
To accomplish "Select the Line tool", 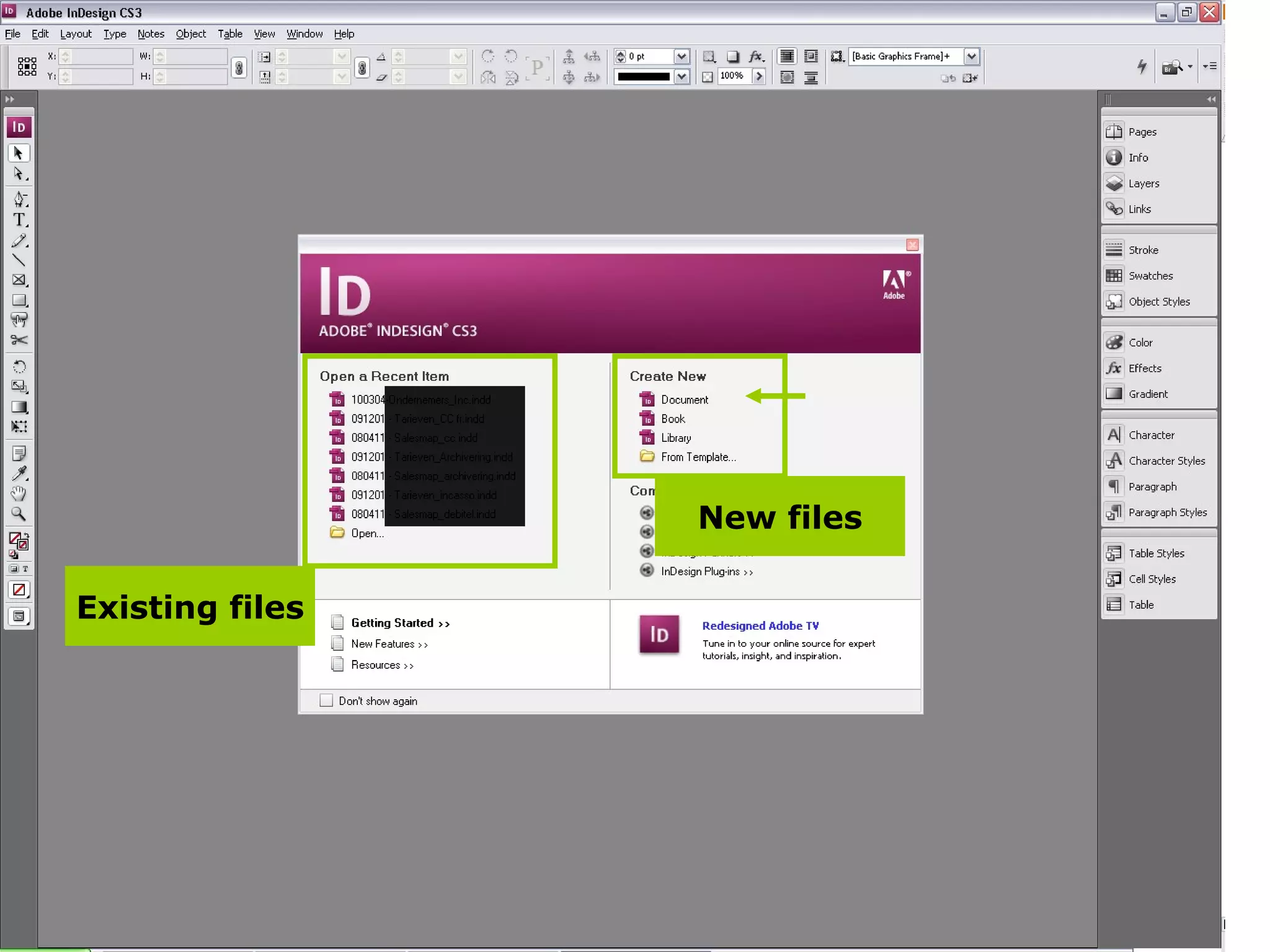I will 19,260.
